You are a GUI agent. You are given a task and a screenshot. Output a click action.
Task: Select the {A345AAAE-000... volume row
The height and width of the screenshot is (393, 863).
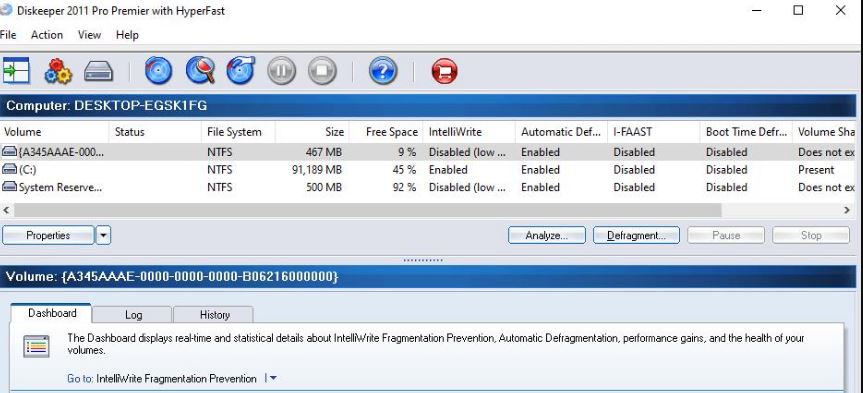click(x=428, y=152)
